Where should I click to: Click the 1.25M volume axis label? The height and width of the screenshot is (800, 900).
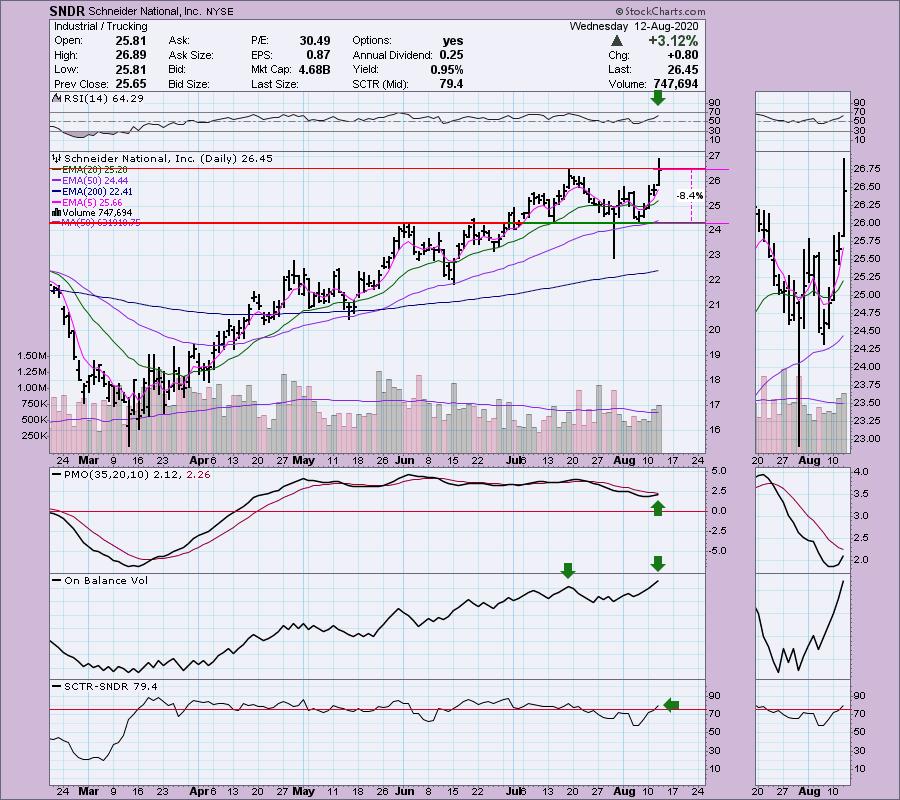pos(32,372)
